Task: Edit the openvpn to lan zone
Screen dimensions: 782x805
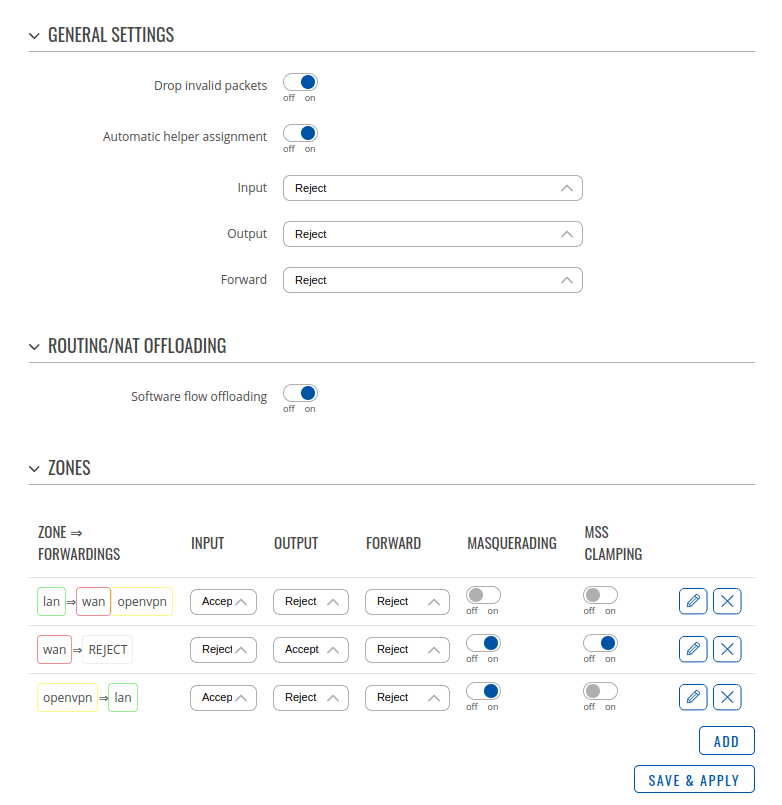Action: (x=693, y=697)
